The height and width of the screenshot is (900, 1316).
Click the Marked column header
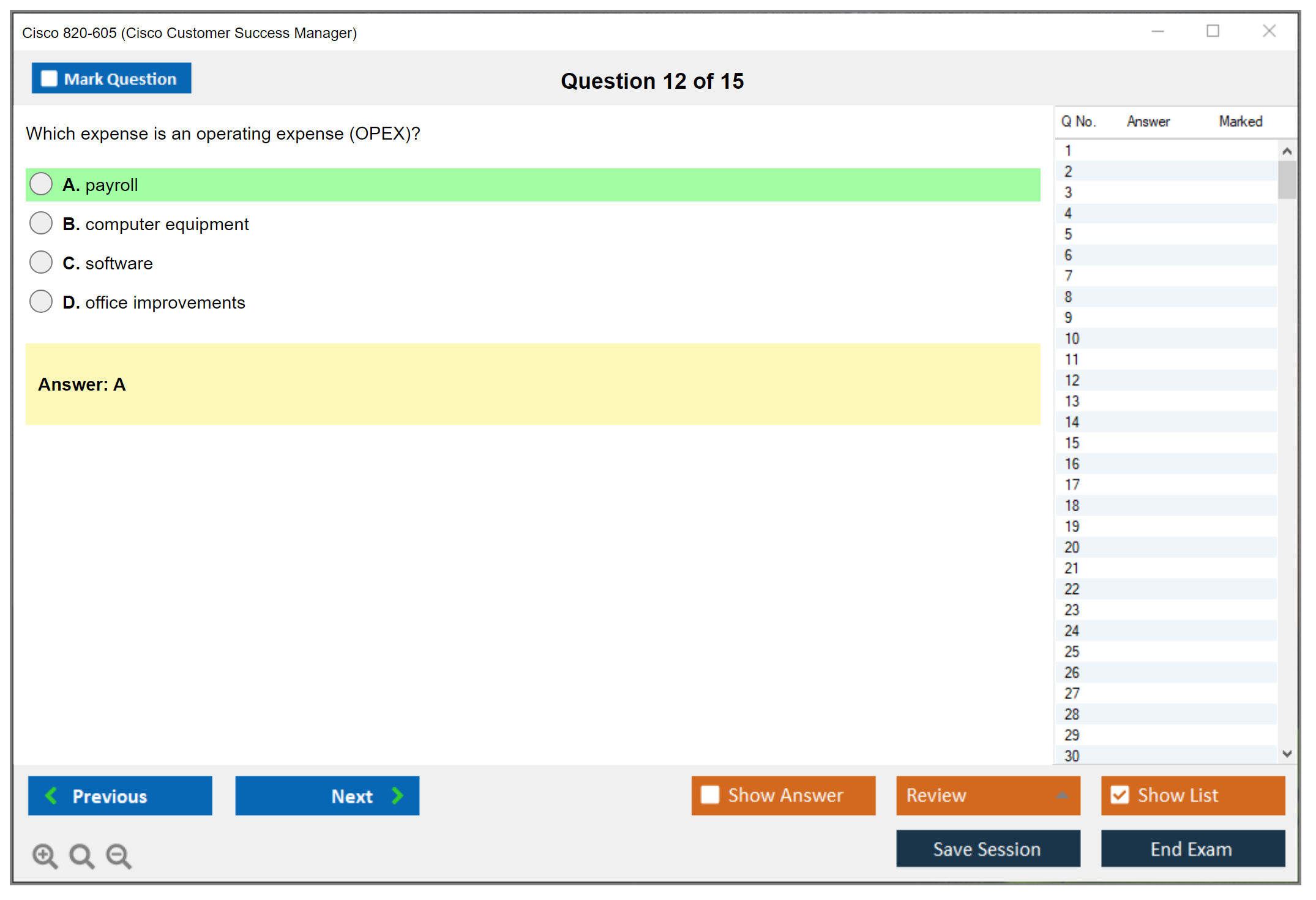(x=1240, y=121)
